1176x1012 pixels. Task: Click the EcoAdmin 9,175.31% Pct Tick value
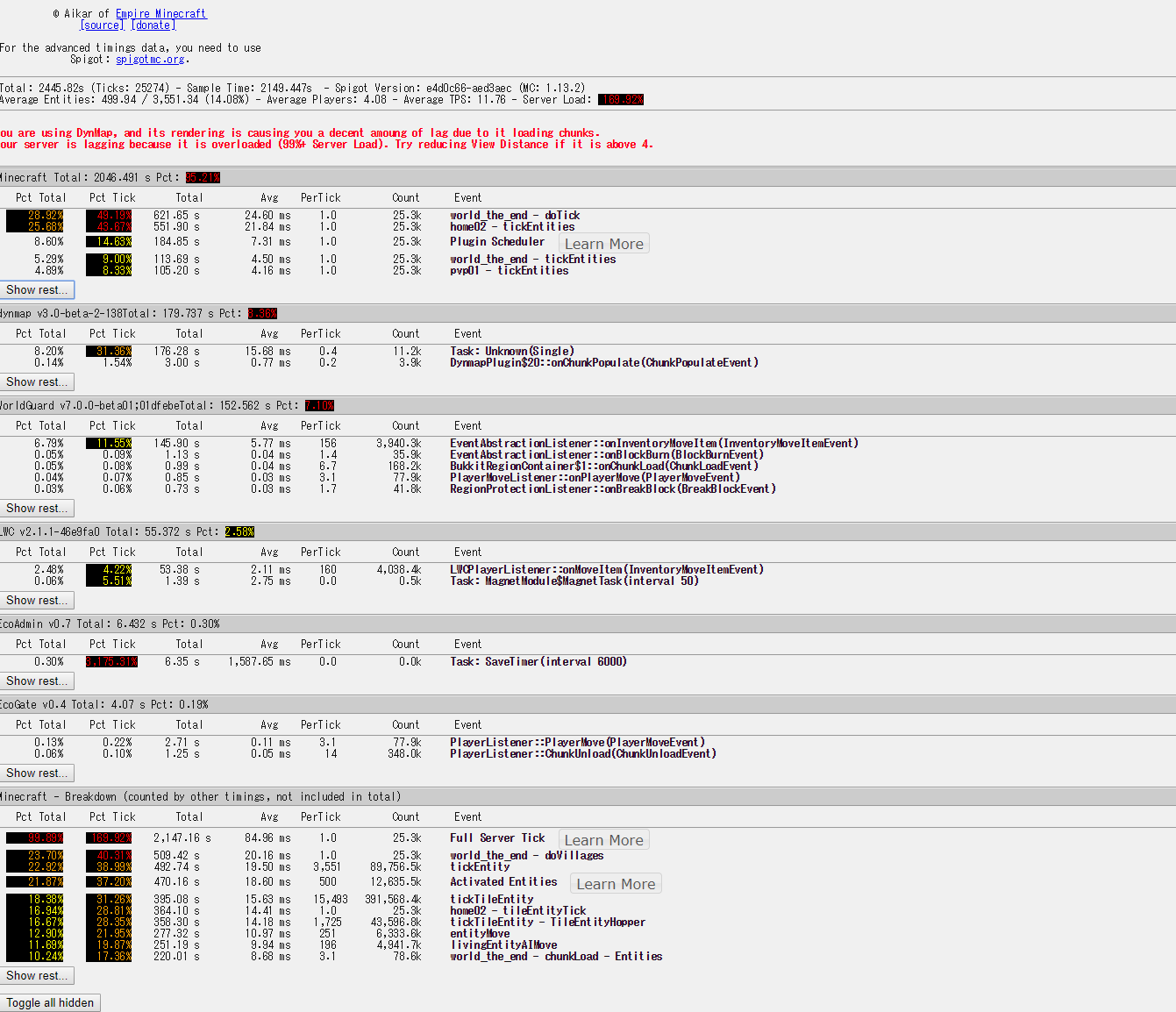pyautogui.click(x=111, y=662)
